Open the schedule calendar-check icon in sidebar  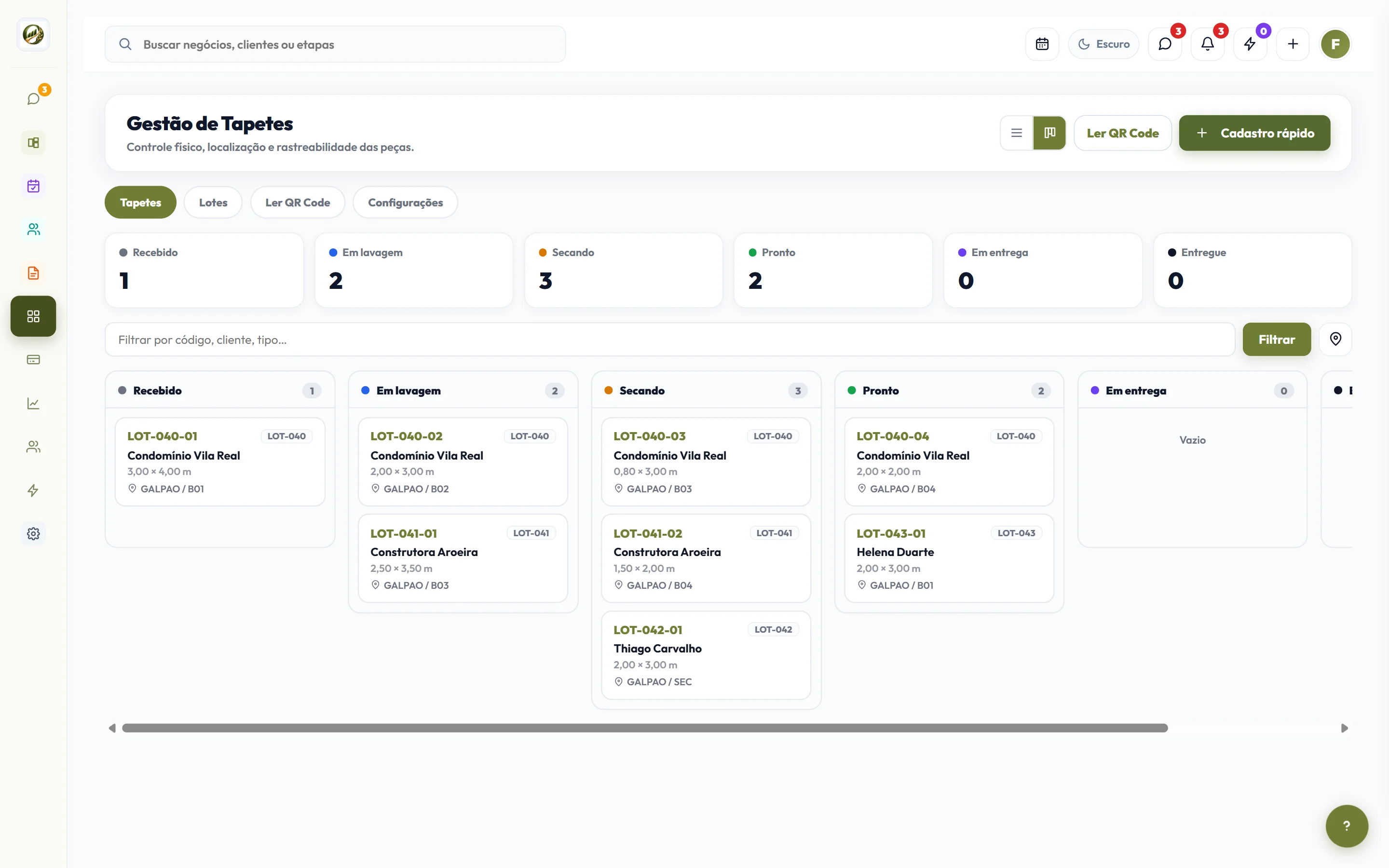point(33,186)
